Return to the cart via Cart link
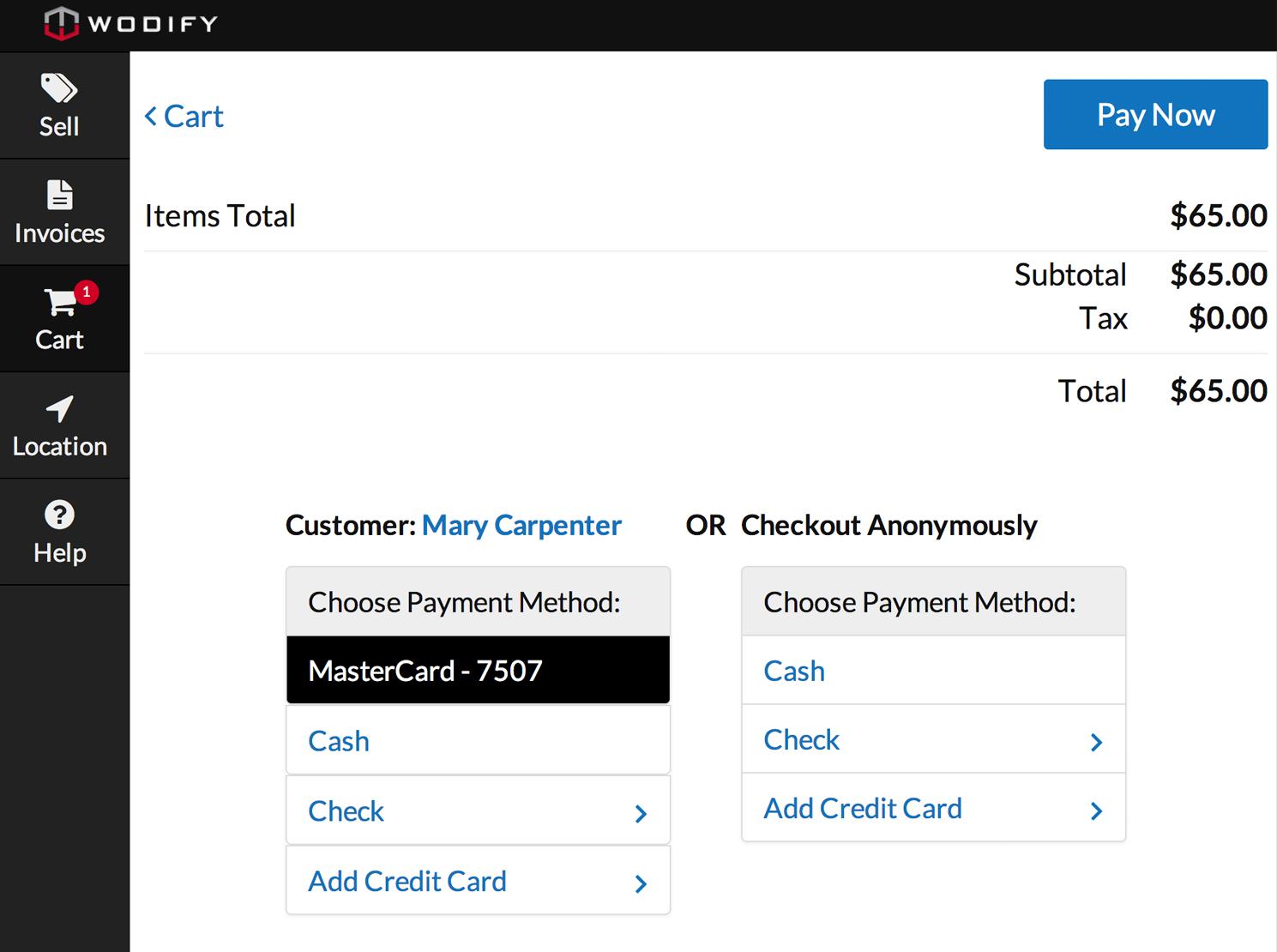Viewport: 1277px width, 952px height. [194, 116]
